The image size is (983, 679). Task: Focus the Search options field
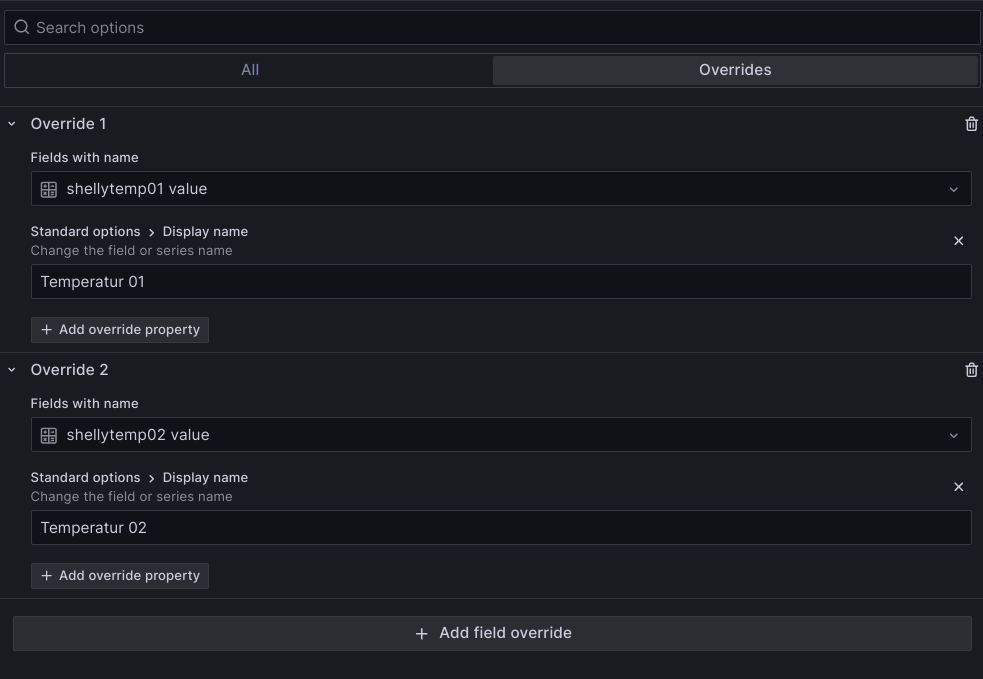[x=500, y=27]
